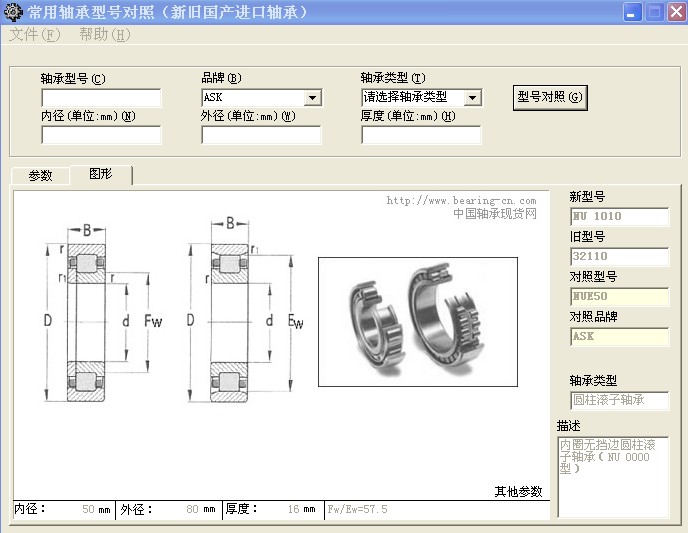Click the 品牌(B) label
The width and height of the screenshot is (688, 533).
coord(221,78)
